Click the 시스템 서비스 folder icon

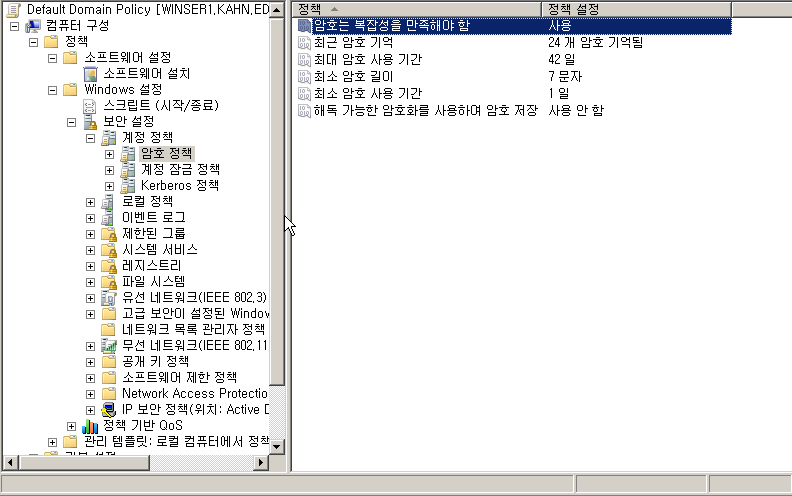(109, 250)
